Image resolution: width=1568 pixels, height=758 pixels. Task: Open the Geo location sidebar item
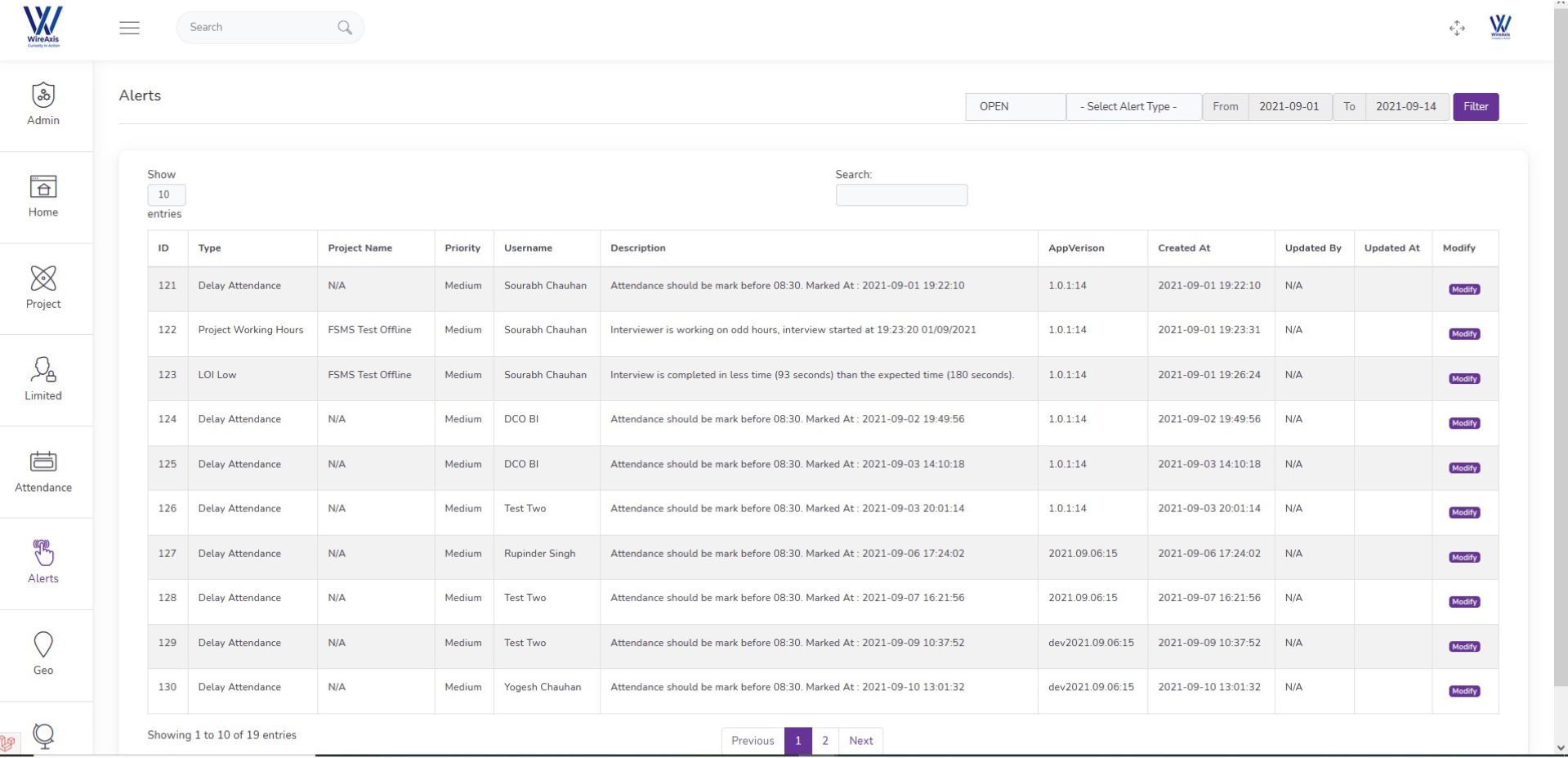43,654
